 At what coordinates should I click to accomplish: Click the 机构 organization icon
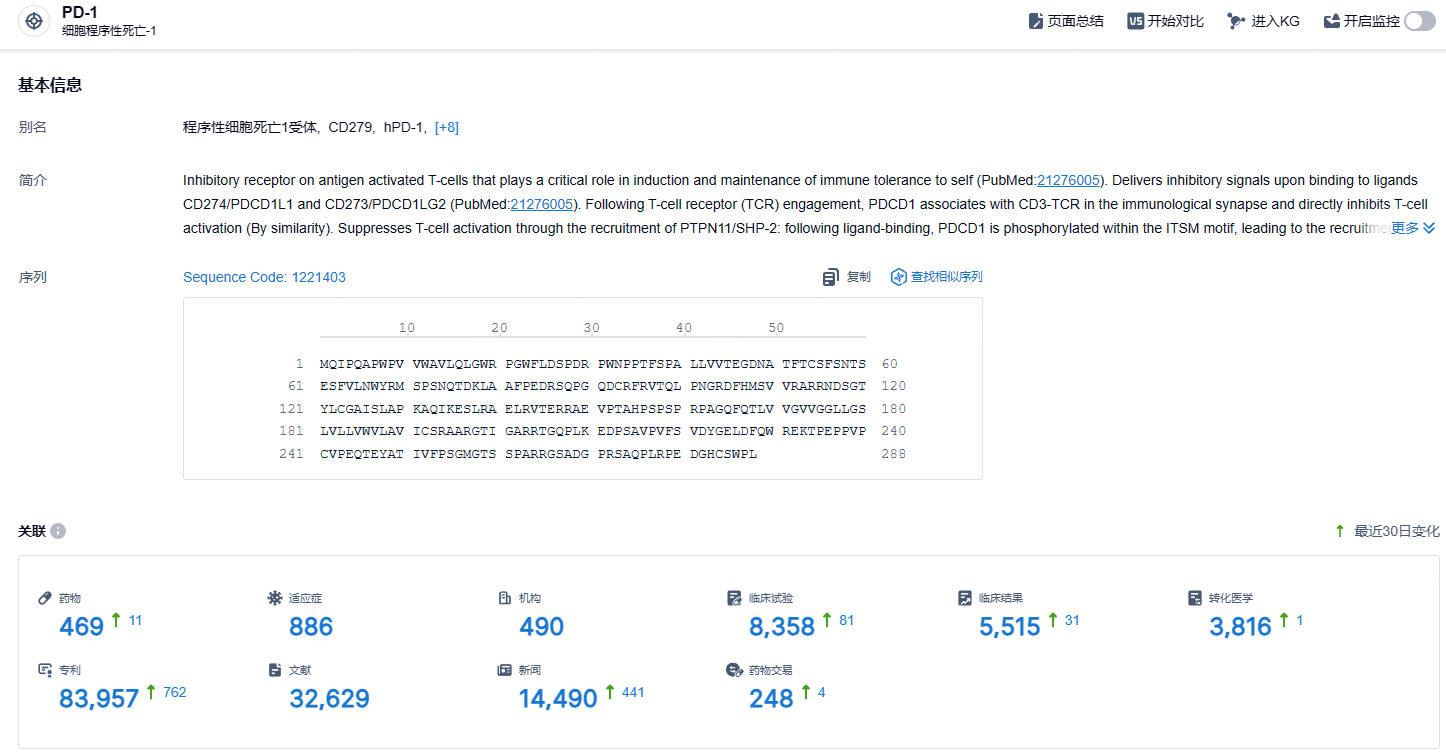point(504,598)
